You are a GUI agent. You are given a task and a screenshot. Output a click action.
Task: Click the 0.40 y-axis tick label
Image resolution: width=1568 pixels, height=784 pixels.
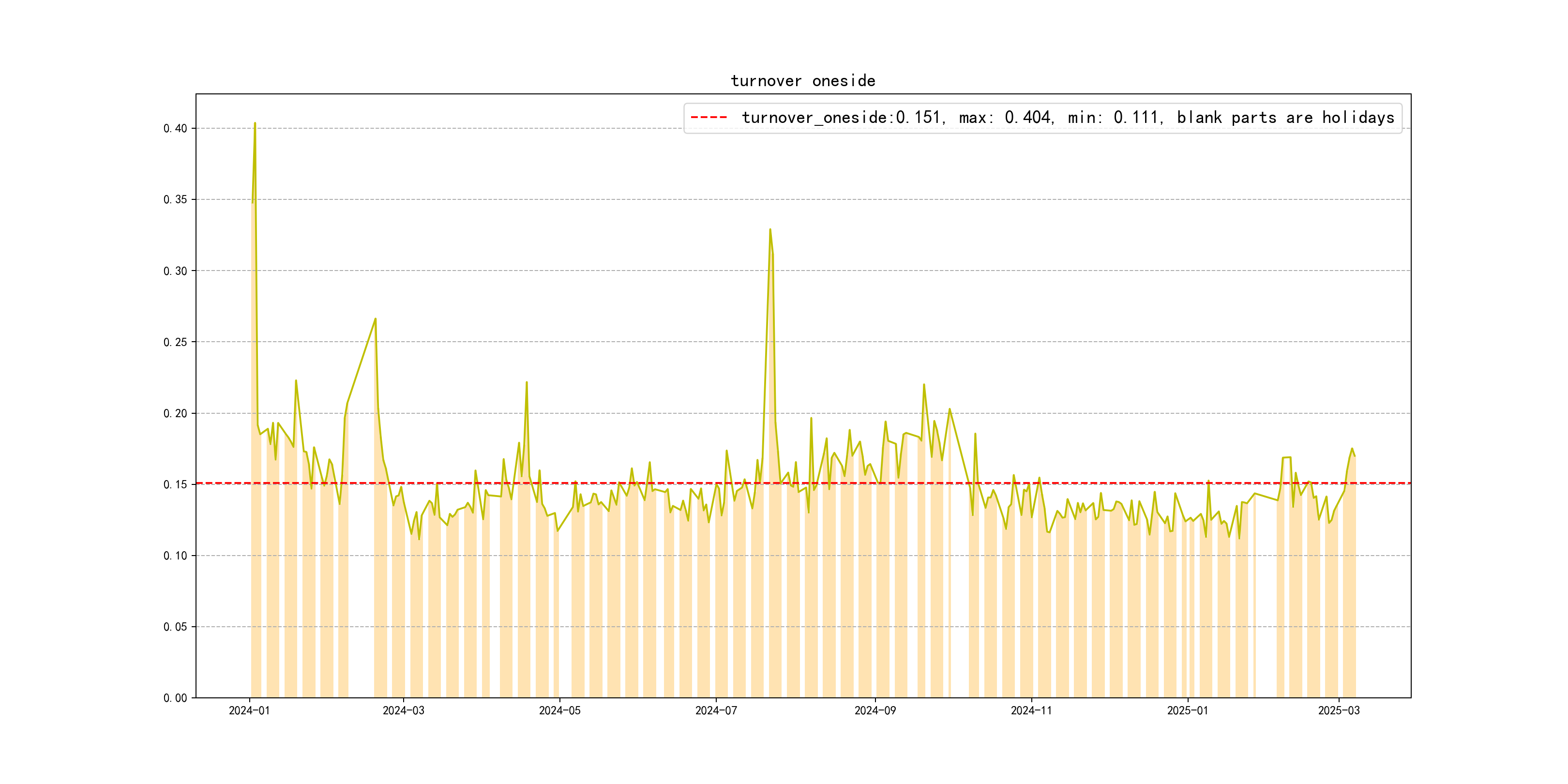coord(175,128)
